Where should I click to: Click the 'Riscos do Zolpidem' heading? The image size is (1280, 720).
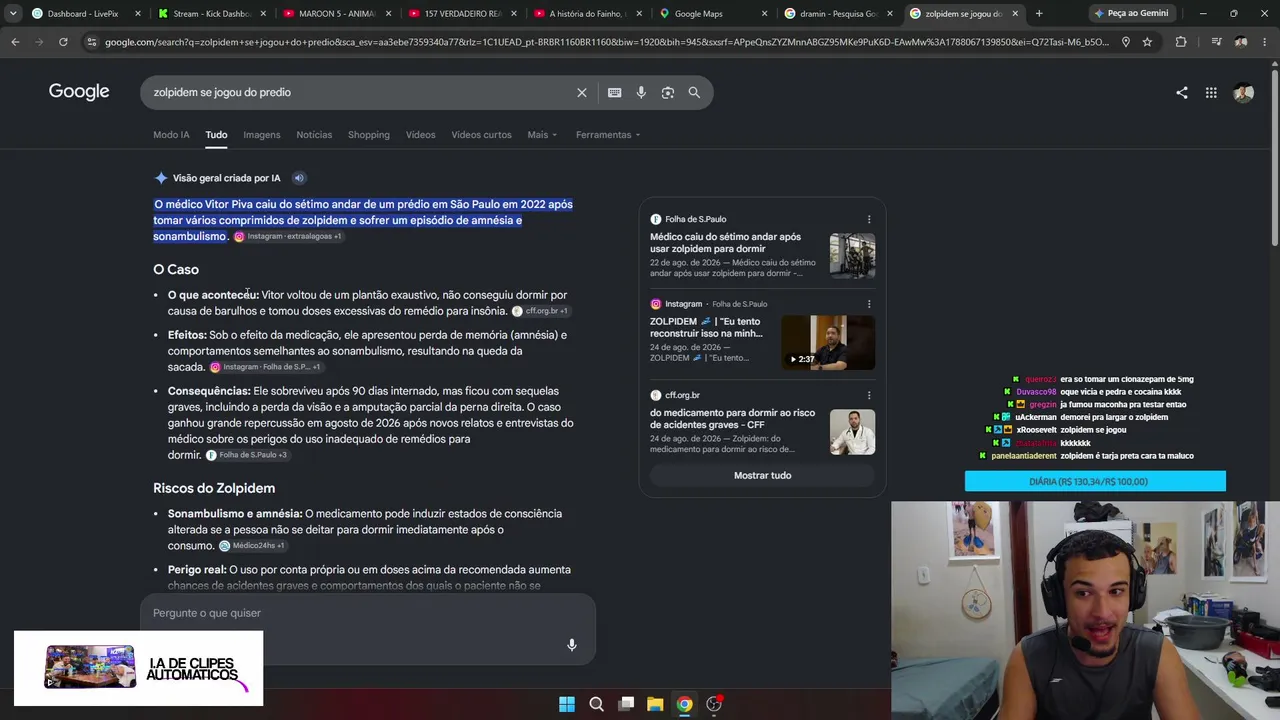[x=214, y=488]
